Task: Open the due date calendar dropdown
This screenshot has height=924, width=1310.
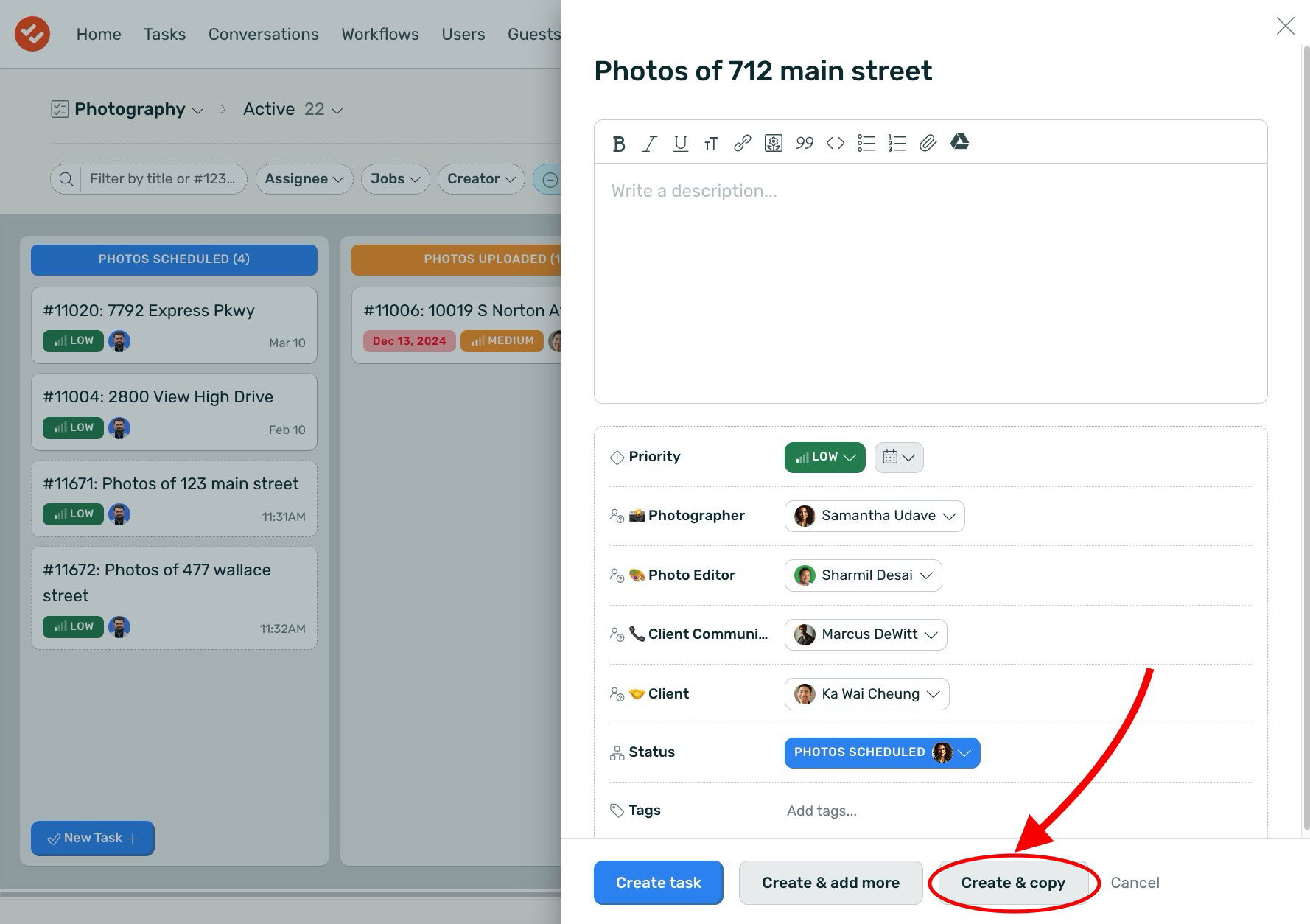Action: coord(899,458)
